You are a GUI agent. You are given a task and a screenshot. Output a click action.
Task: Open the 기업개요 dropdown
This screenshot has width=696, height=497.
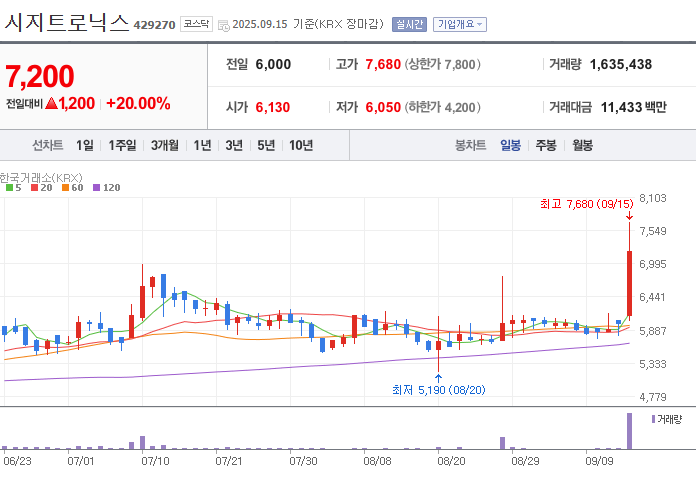click(459, 24)
